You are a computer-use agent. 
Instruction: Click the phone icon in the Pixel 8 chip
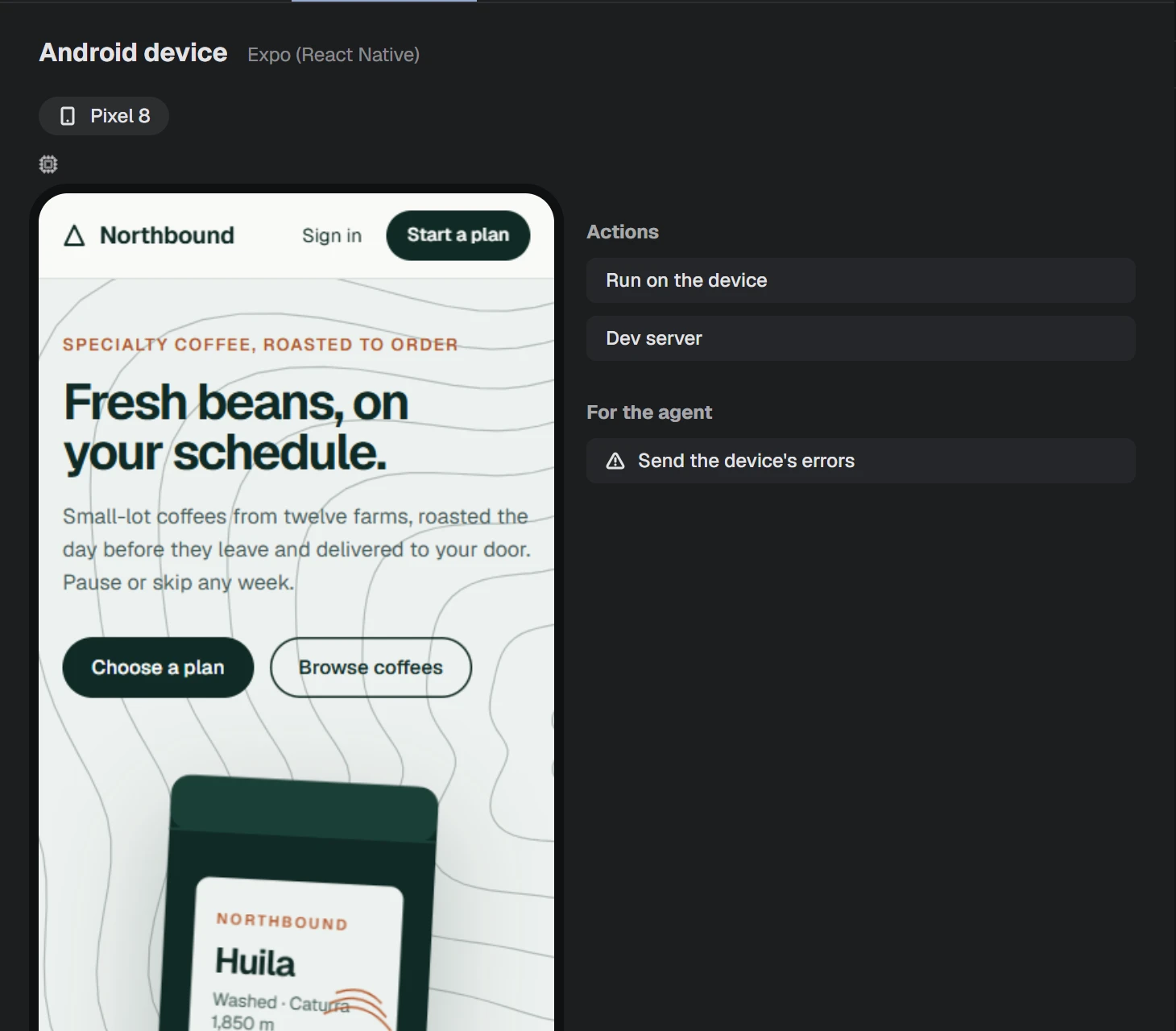[68, 116]
